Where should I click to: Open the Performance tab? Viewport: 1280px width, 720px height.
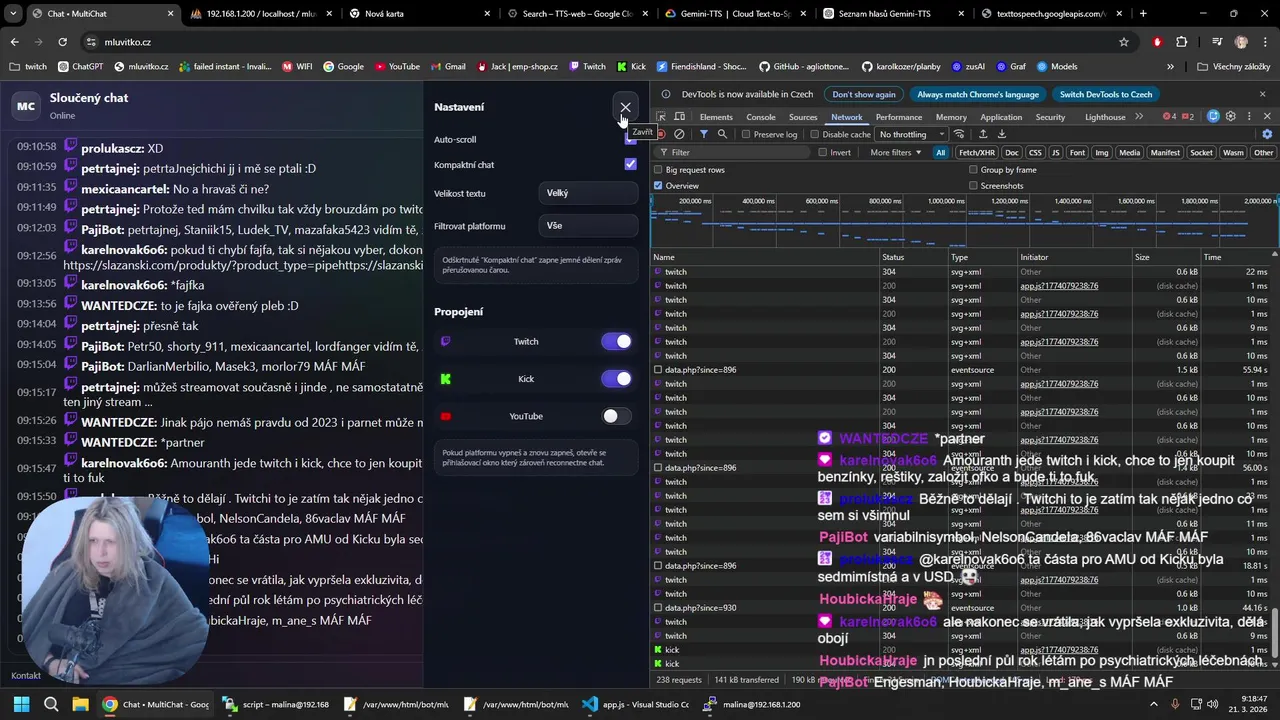pos(899,117)
